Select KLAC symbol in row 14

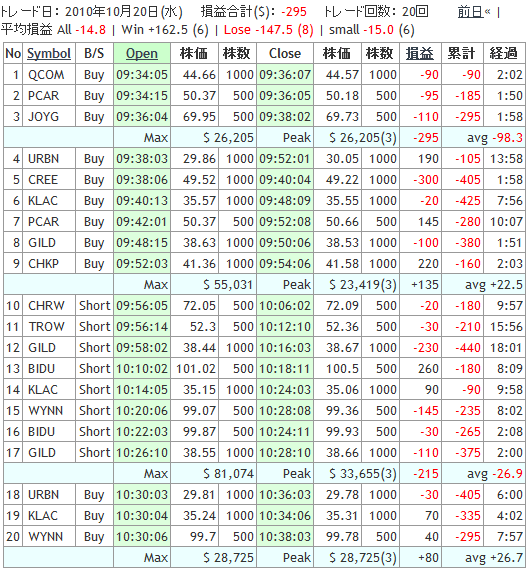(43, 390)
